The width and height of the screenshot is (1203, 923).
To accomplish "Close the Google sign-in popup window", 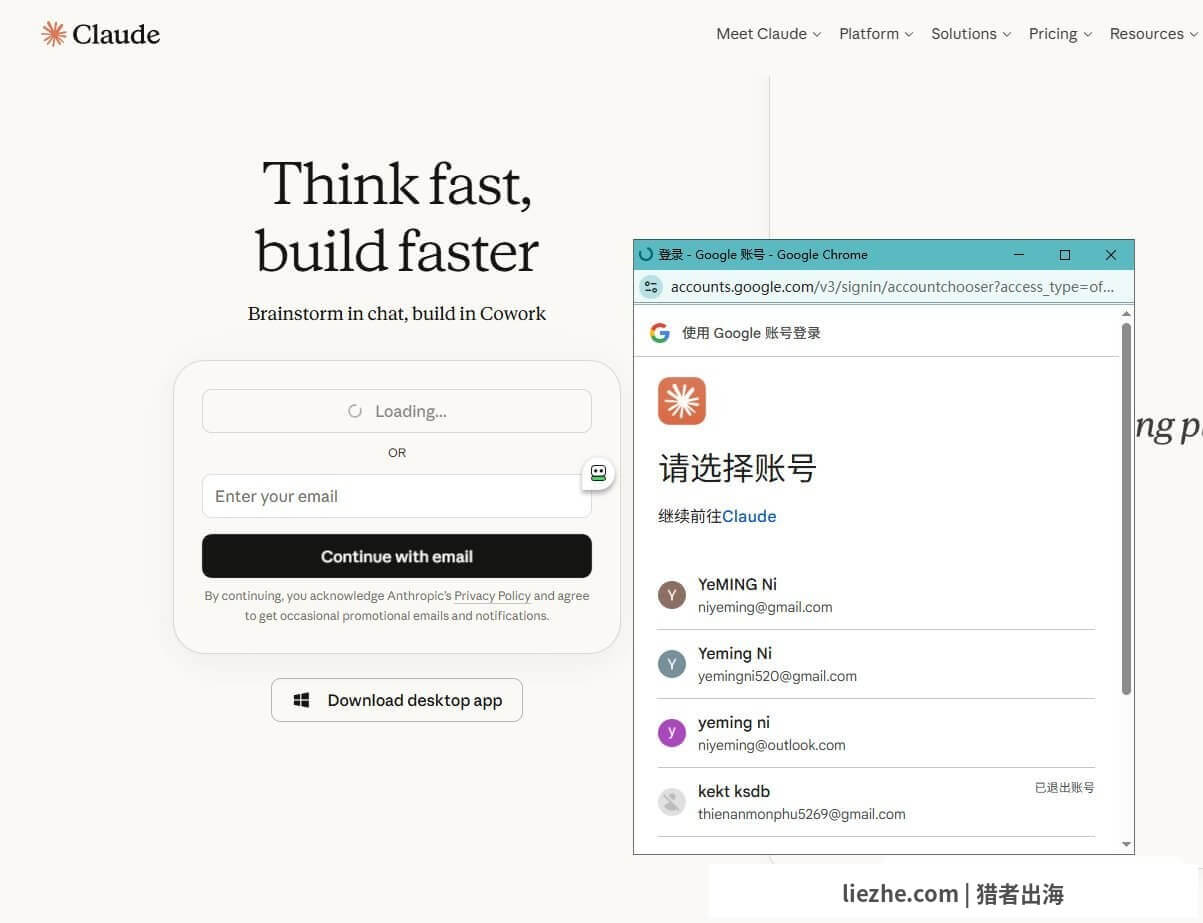I will click(1110, 255).
